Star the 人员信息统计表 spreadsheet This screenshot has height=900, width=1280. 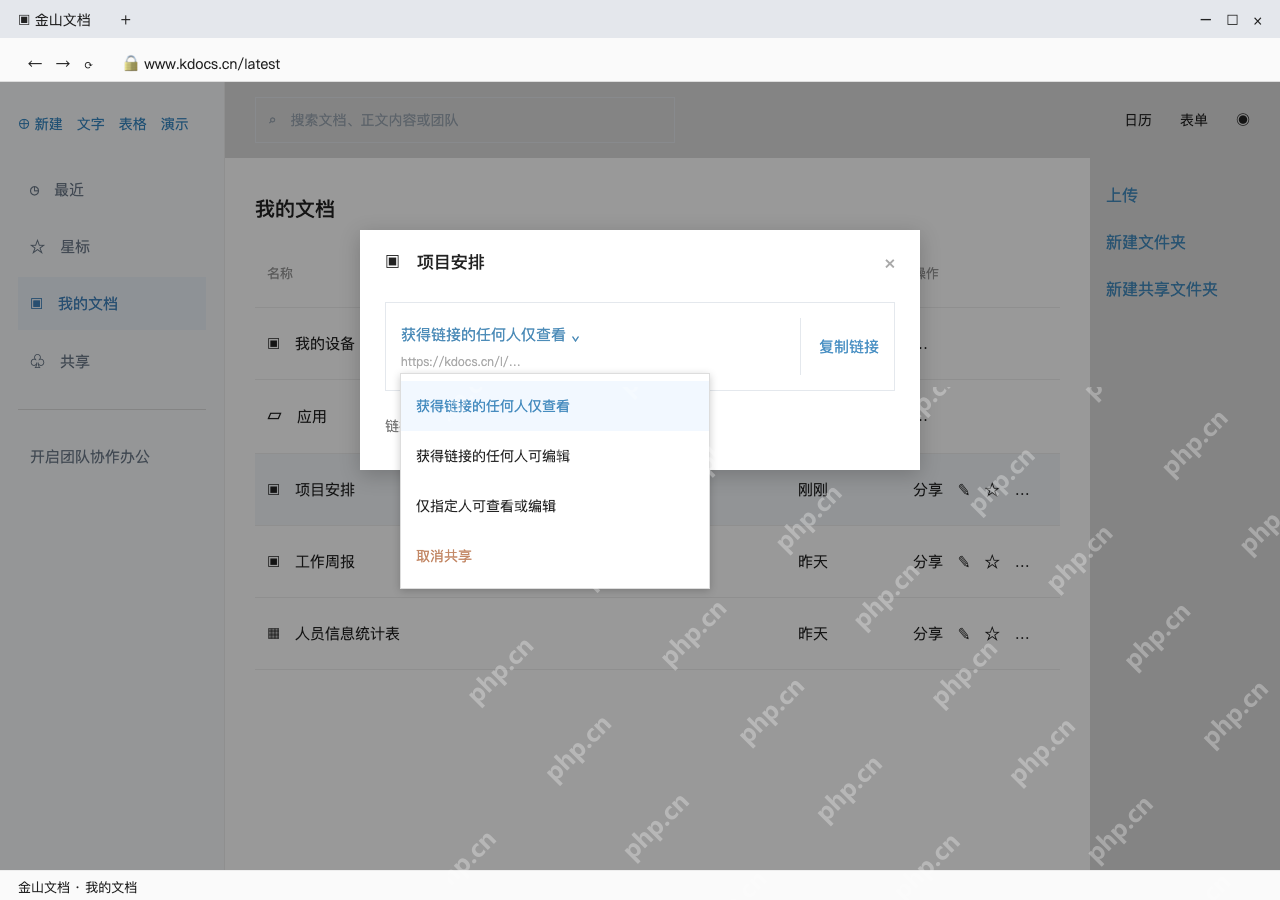992,634
